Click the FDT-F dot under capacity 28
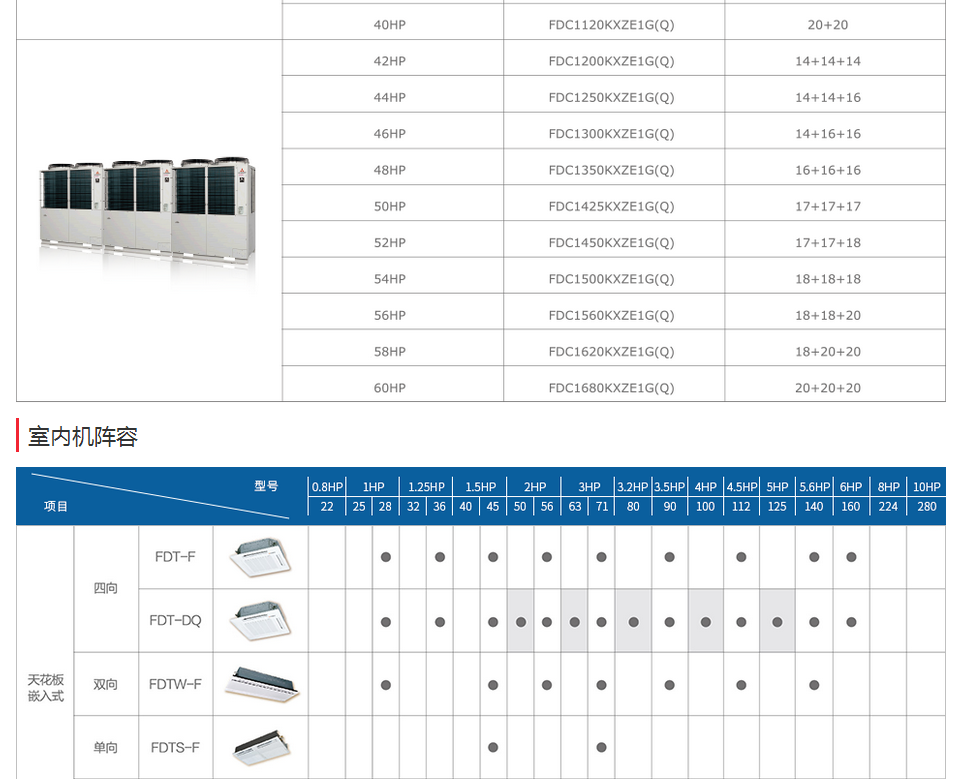The height and width of the screenshot is (779, 958). click(x=385, y=557)
